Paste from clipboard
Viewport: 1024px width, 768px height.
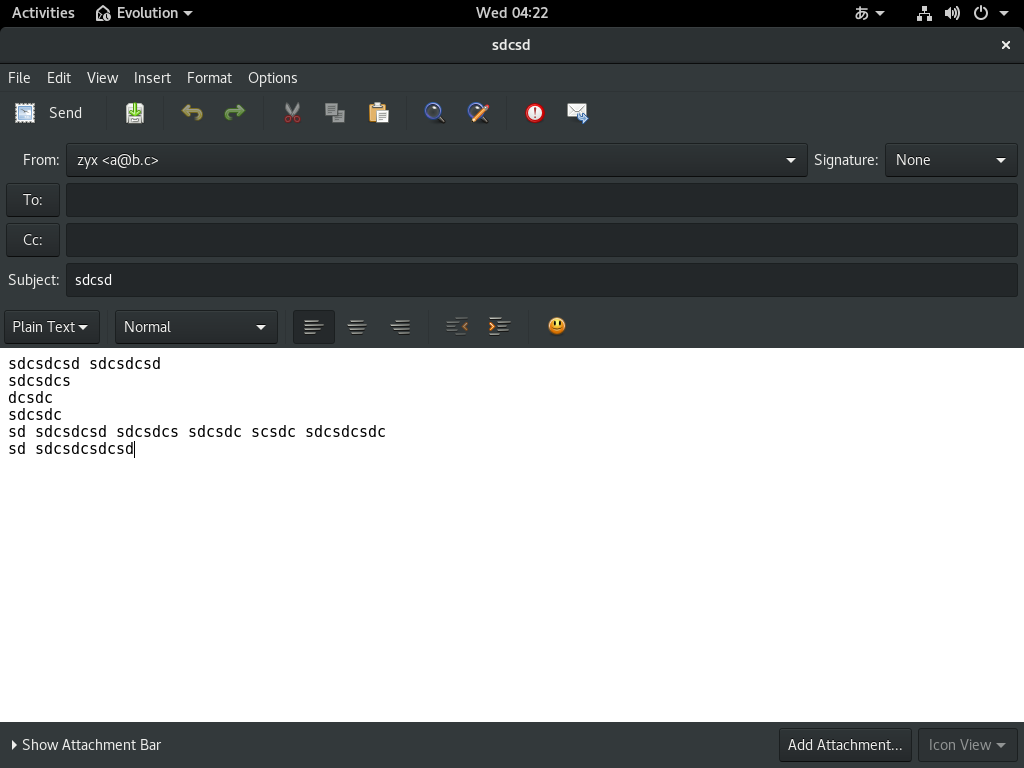(379, 113)
